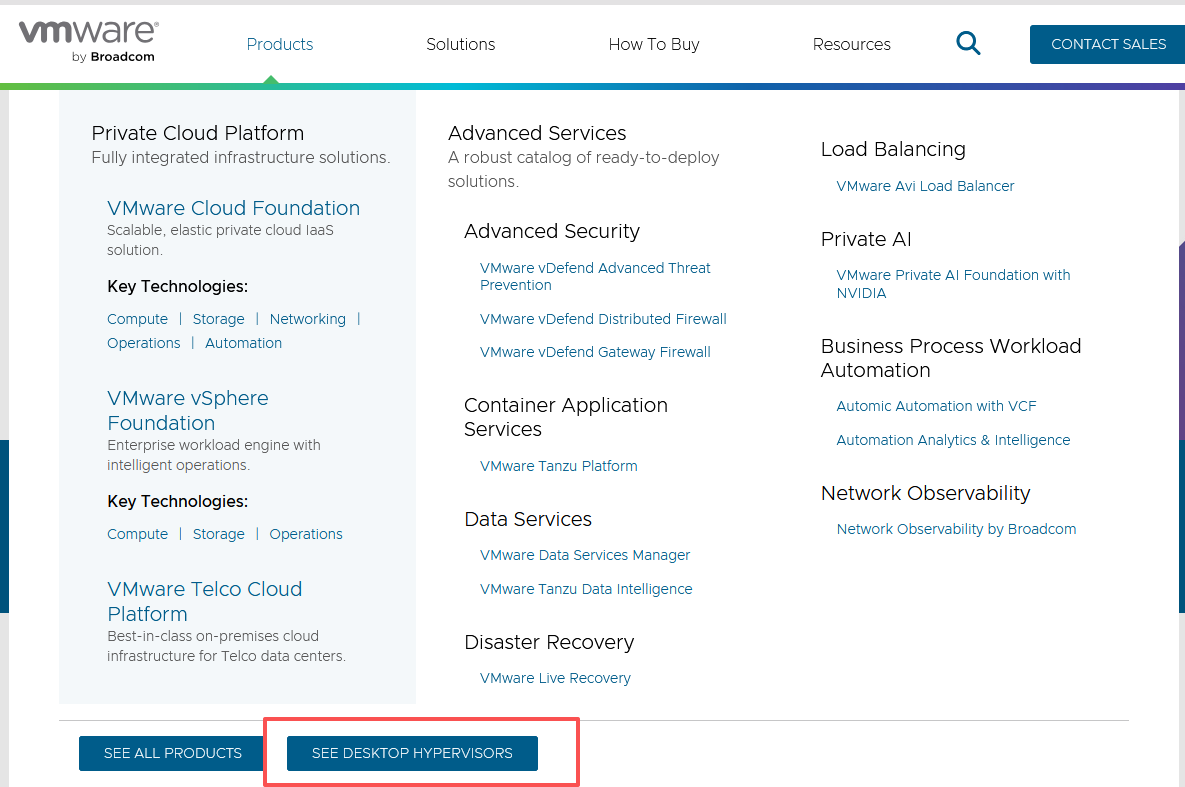
Task: Open VMware vDefend Advanced Threat Prevention
Action: tap(595, 277)
